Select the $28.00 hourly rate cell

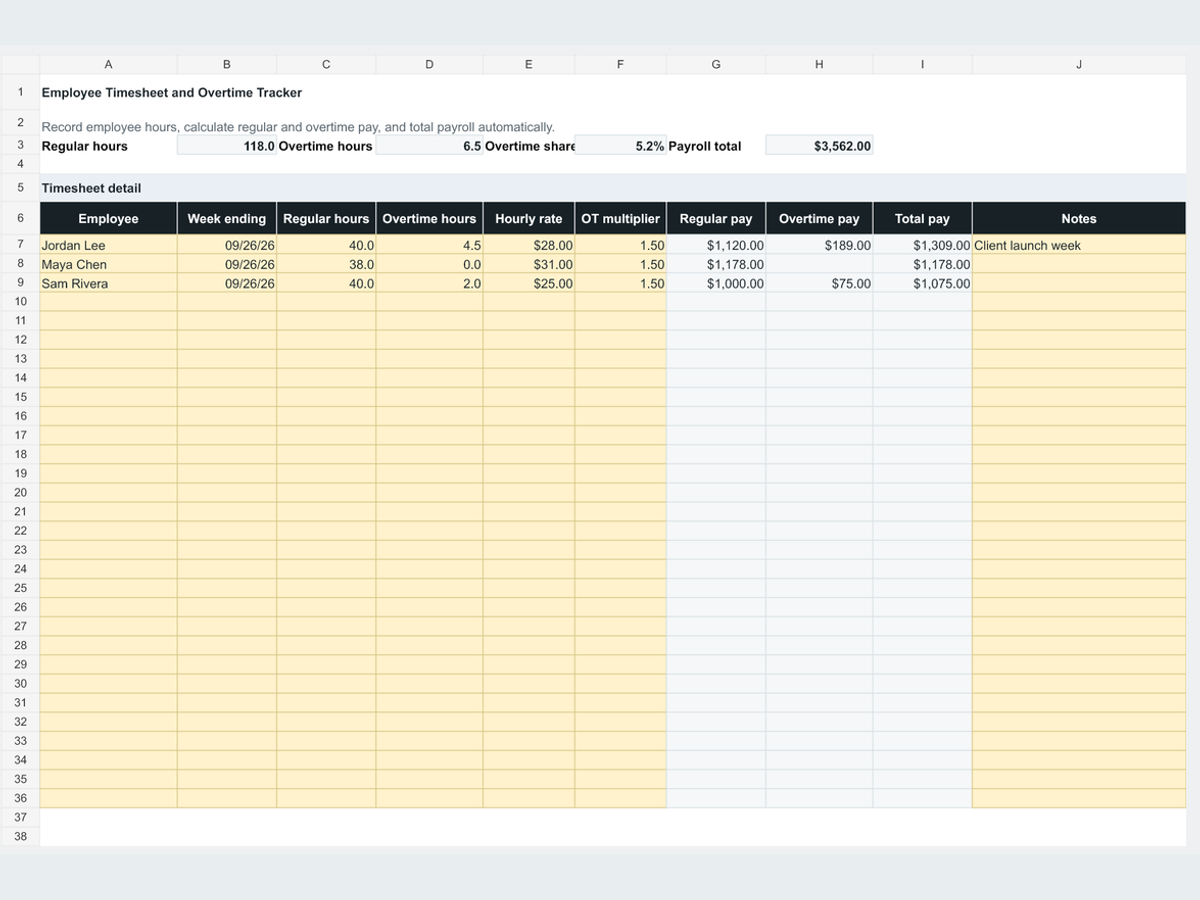(529, 245)
